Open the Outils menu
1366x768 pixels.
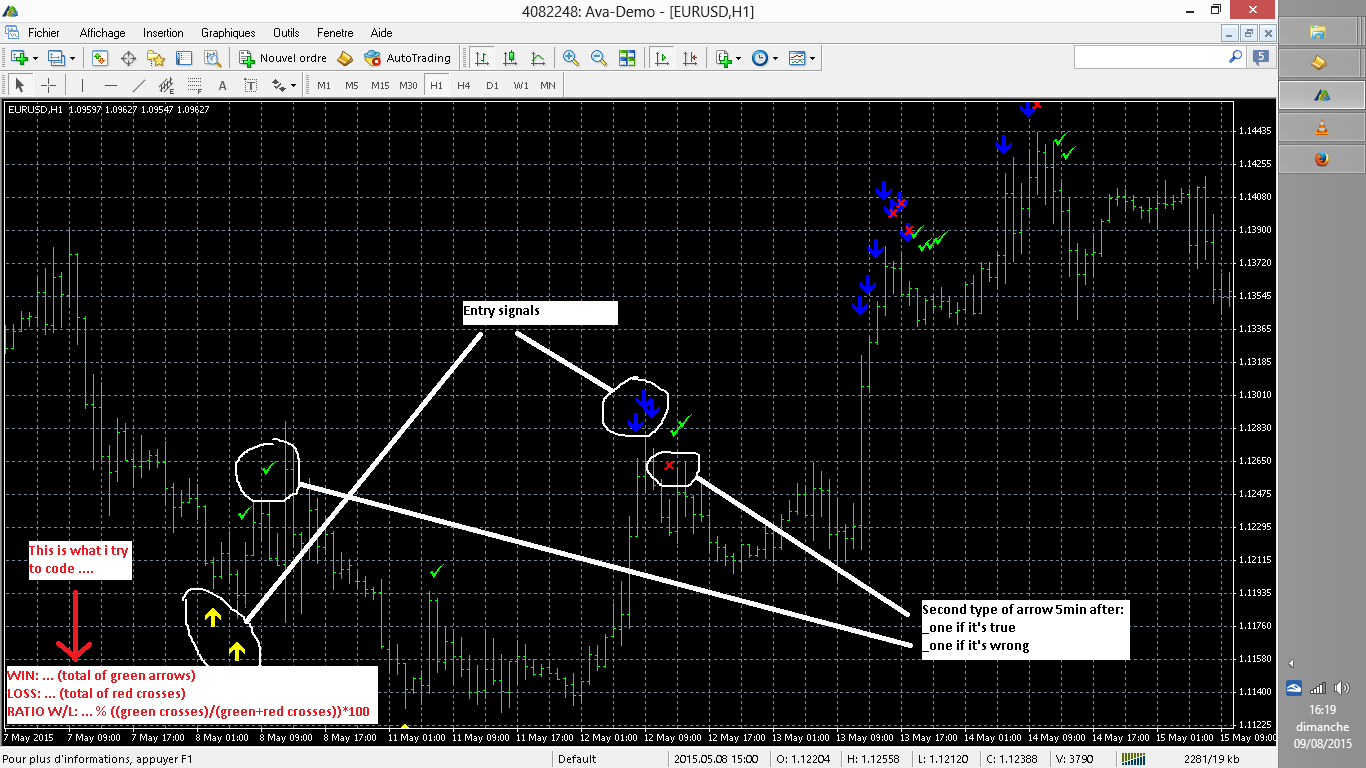[286, 32]
